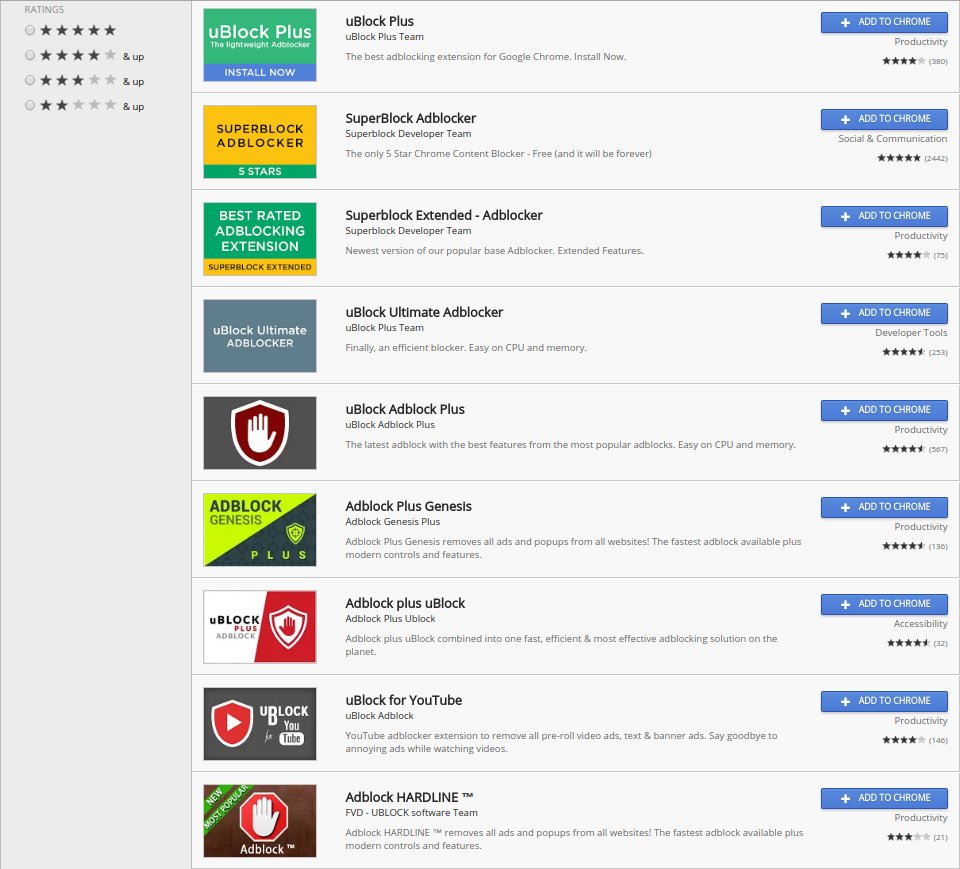Select the 3 stars & up rating filter

30,81
